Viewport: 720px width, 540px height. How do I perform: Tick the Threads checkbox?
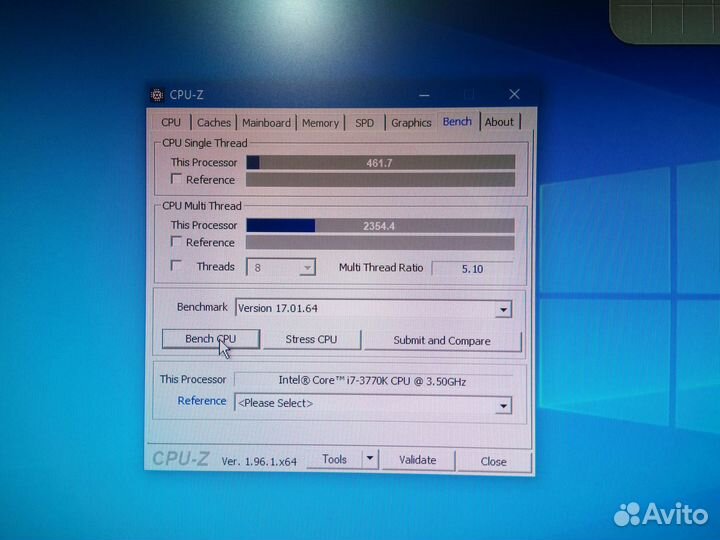click(x=177, y=266)
